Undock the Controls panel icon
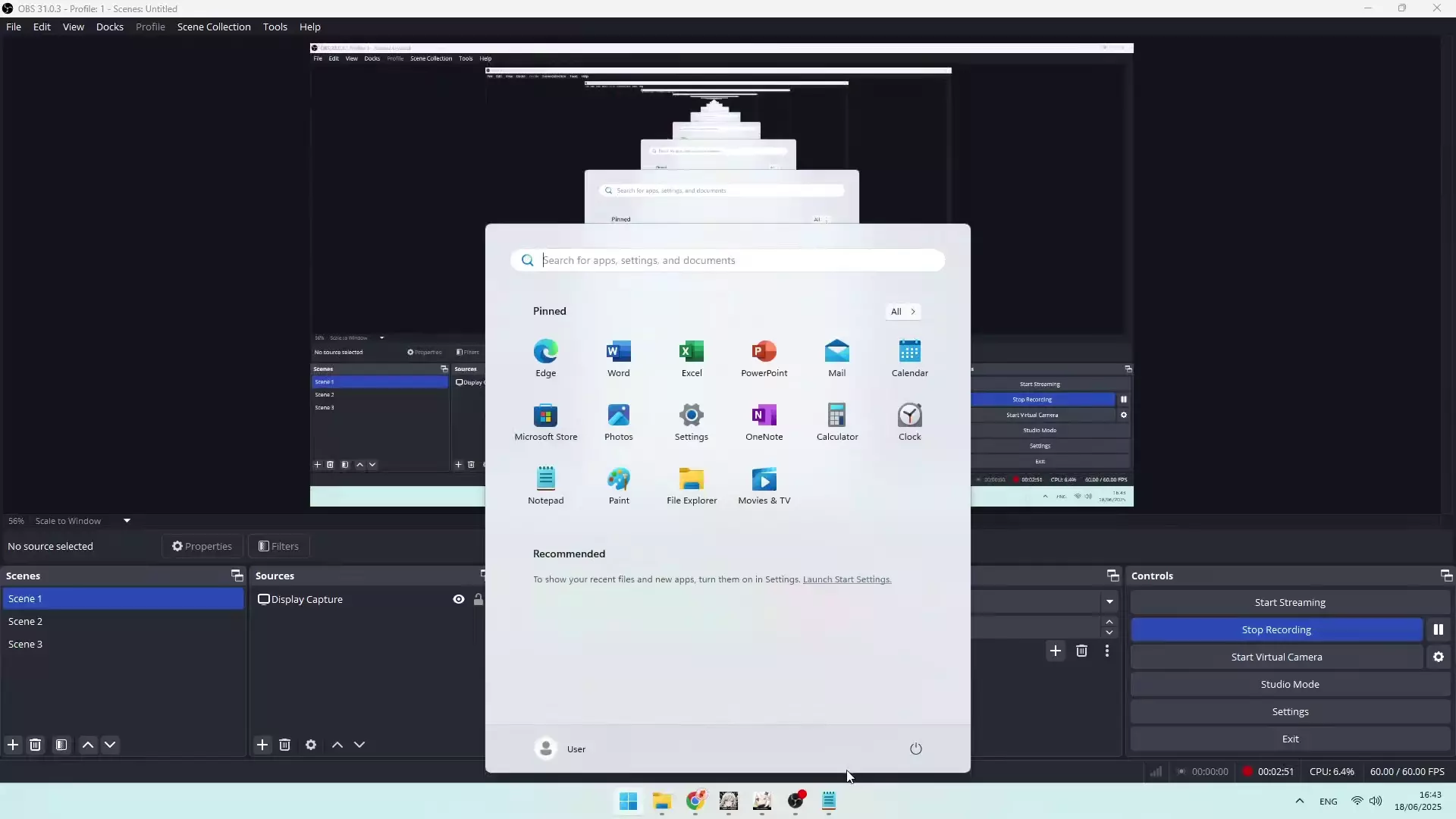 1445,576
